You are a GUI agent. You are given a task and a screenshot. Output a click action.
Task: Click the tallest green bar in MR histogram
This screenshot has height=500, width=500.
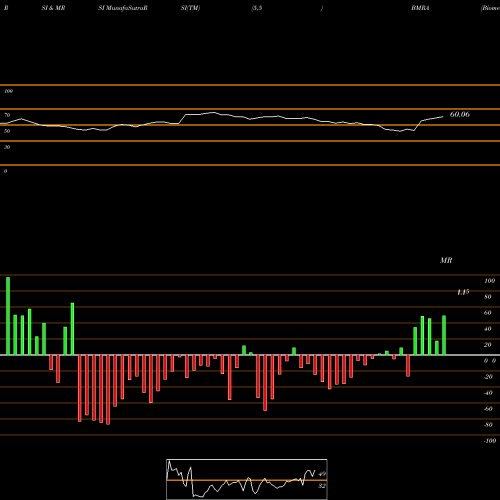8,316
